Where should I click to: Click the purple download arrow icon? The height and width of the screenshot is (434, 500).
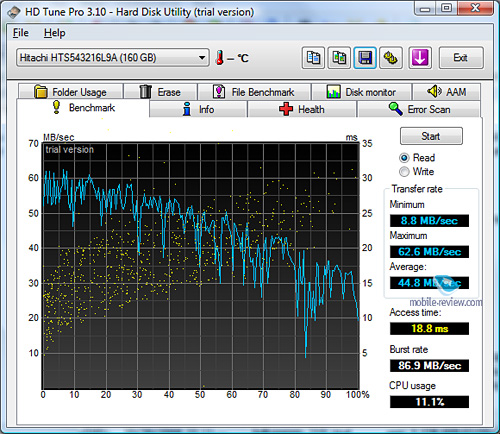pos(420,58)
